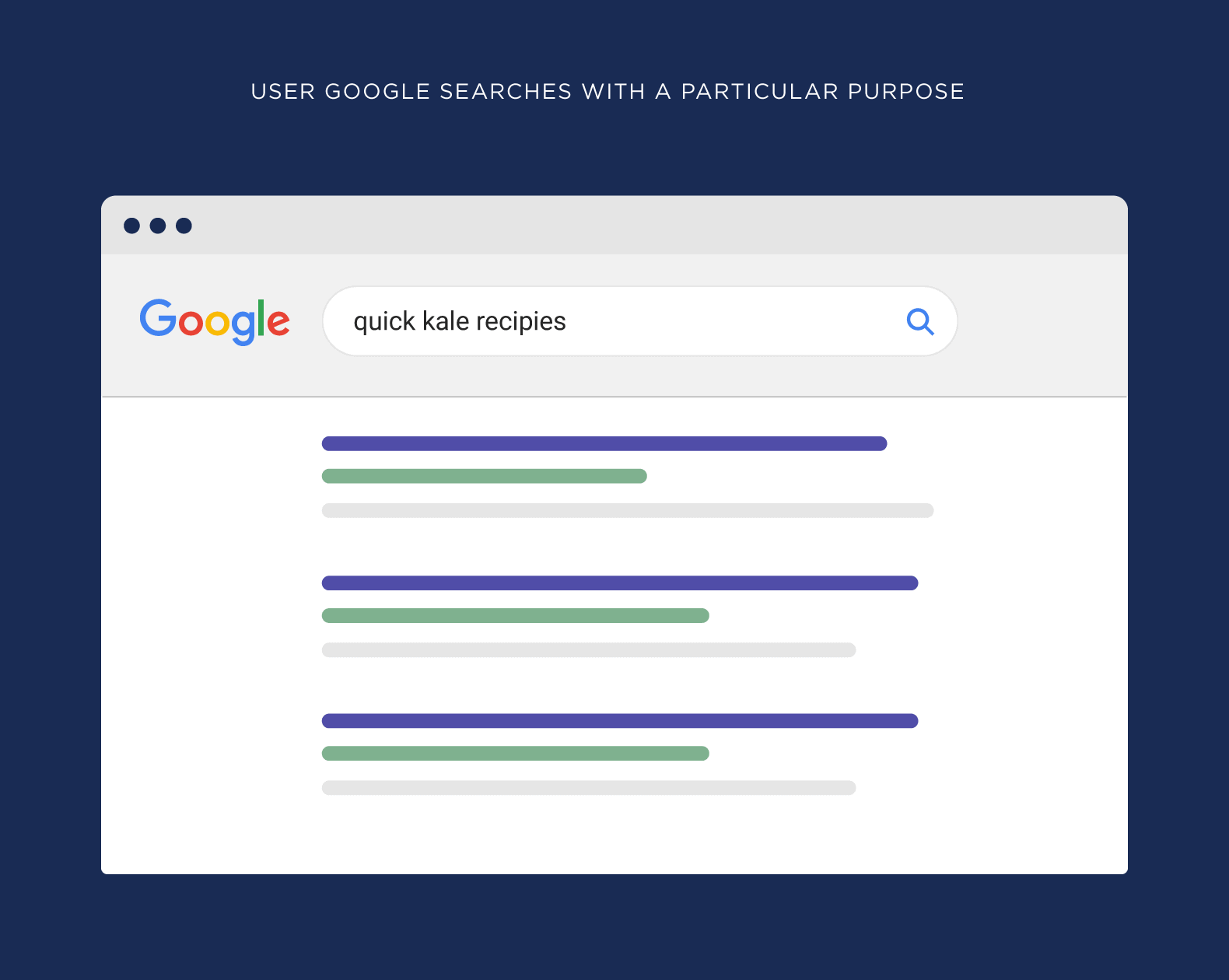Click the third result's green URL line
1229x980 pixels.
pyautogui.click(x=516, y=753)
